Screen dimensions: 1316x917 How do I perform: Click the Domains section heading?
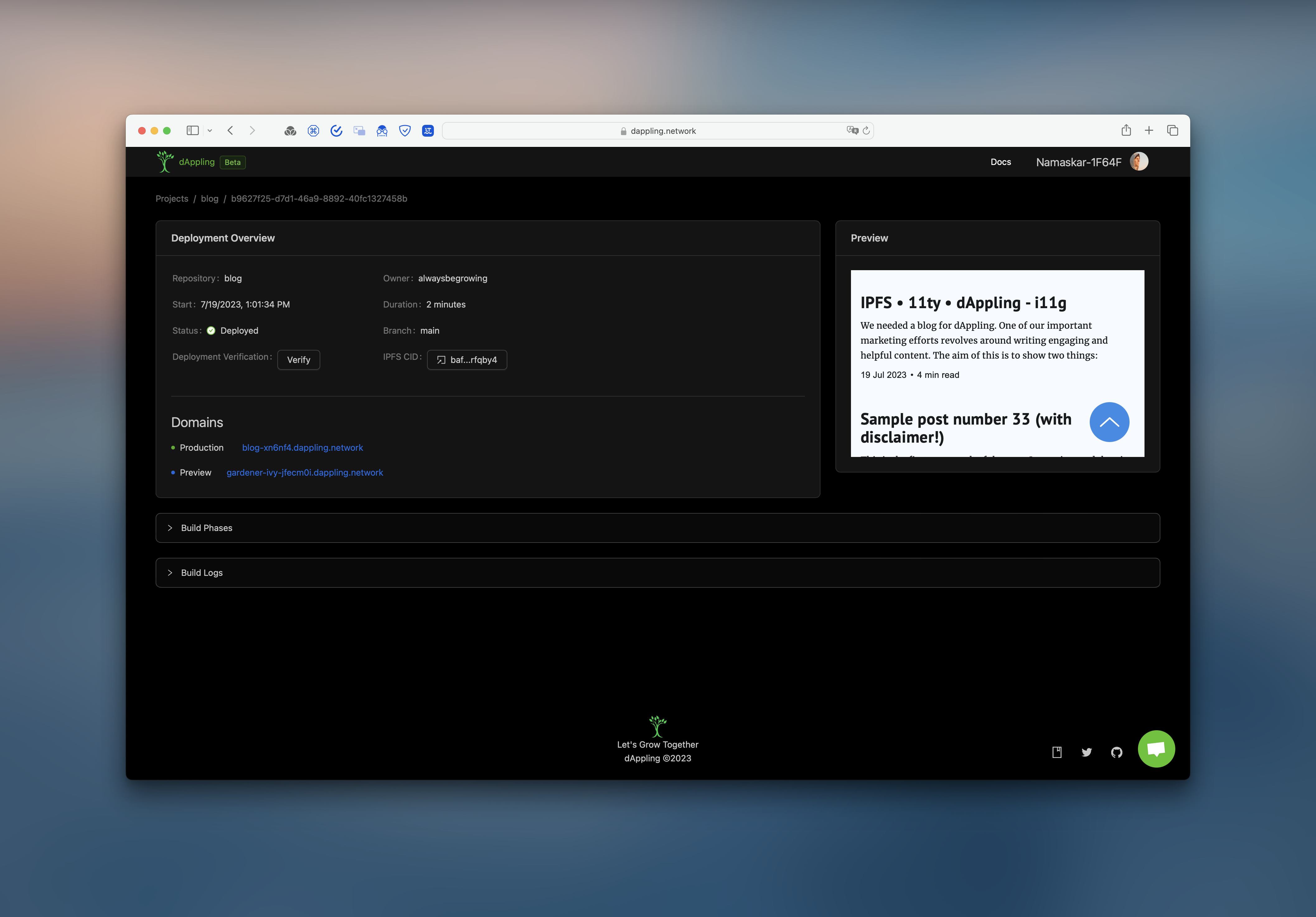[x=197, y=422]
